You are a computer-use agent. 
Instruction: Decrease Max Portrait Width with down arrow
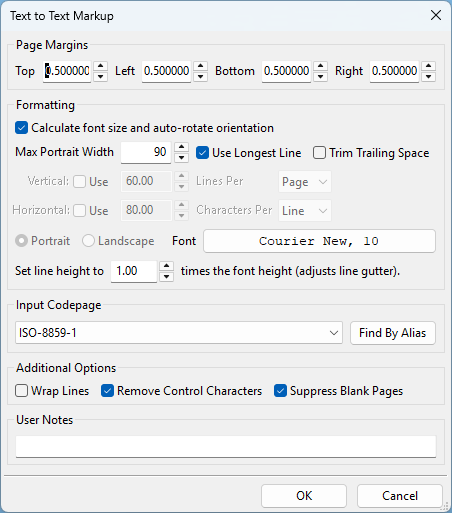coord(181,157)
